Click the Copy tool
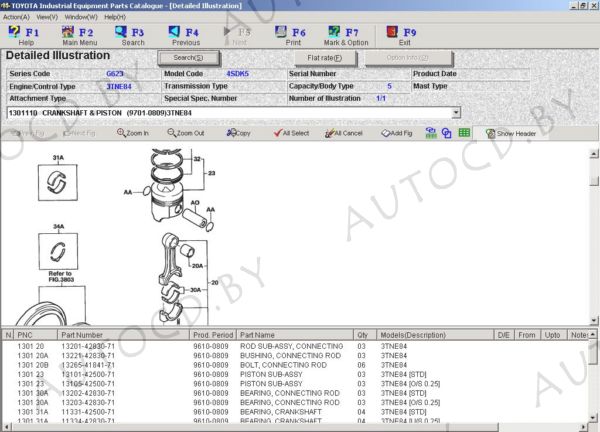600x432 pixels. tap(238, 133)
